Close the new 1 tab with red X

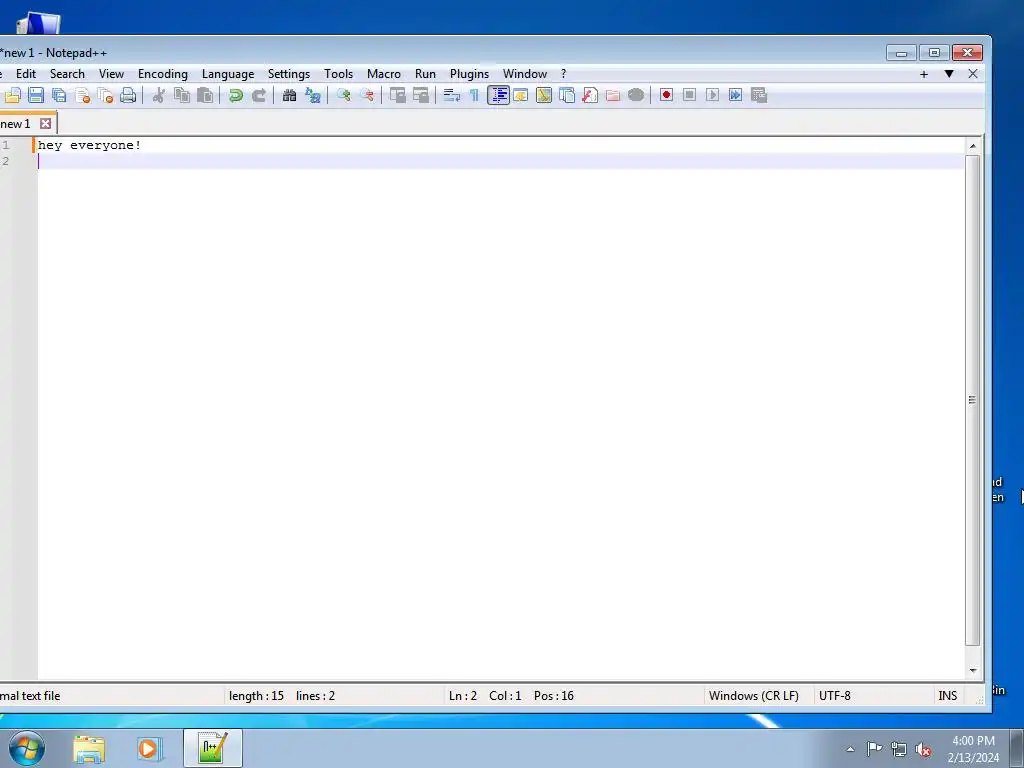pos(45,123)
